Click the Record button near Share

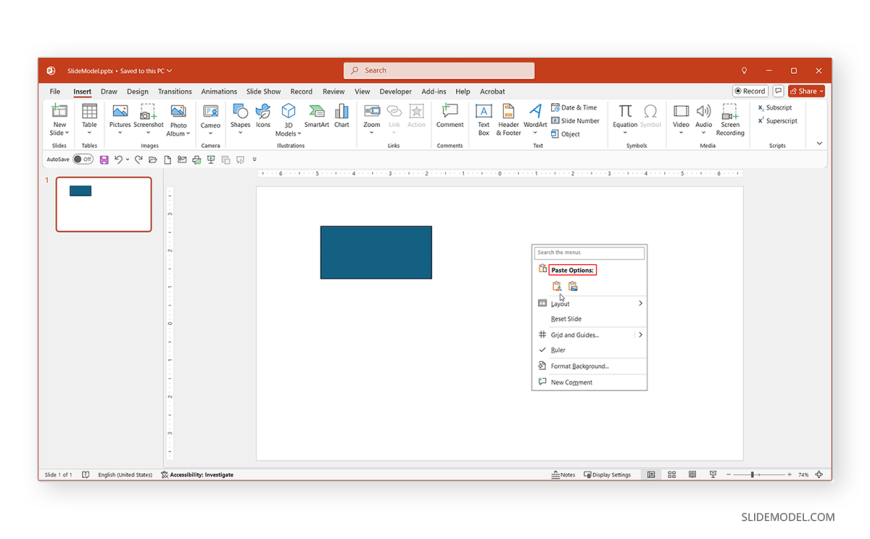[750, 91]
